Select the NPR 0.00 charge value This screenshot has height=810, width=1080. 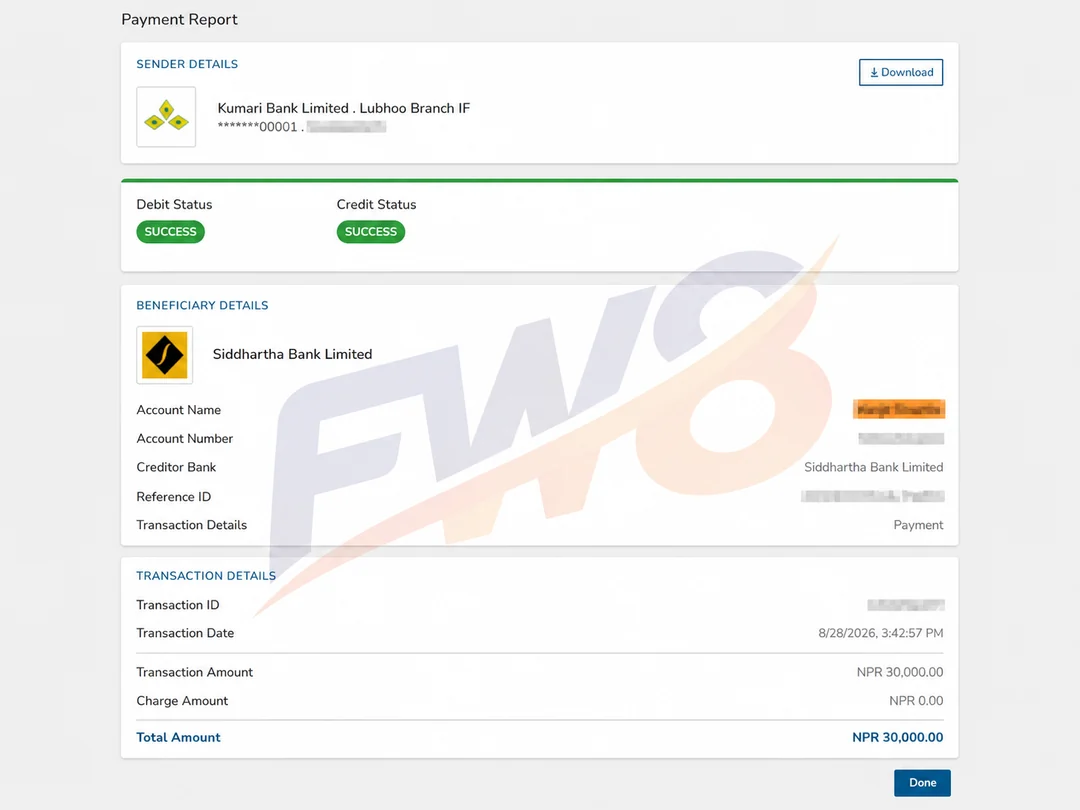(915, 700)
